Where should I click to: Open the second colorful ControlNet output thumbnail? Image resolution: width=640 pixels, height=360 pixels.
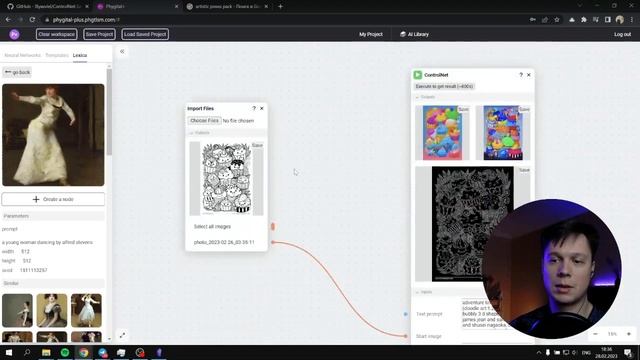(503, 133)
